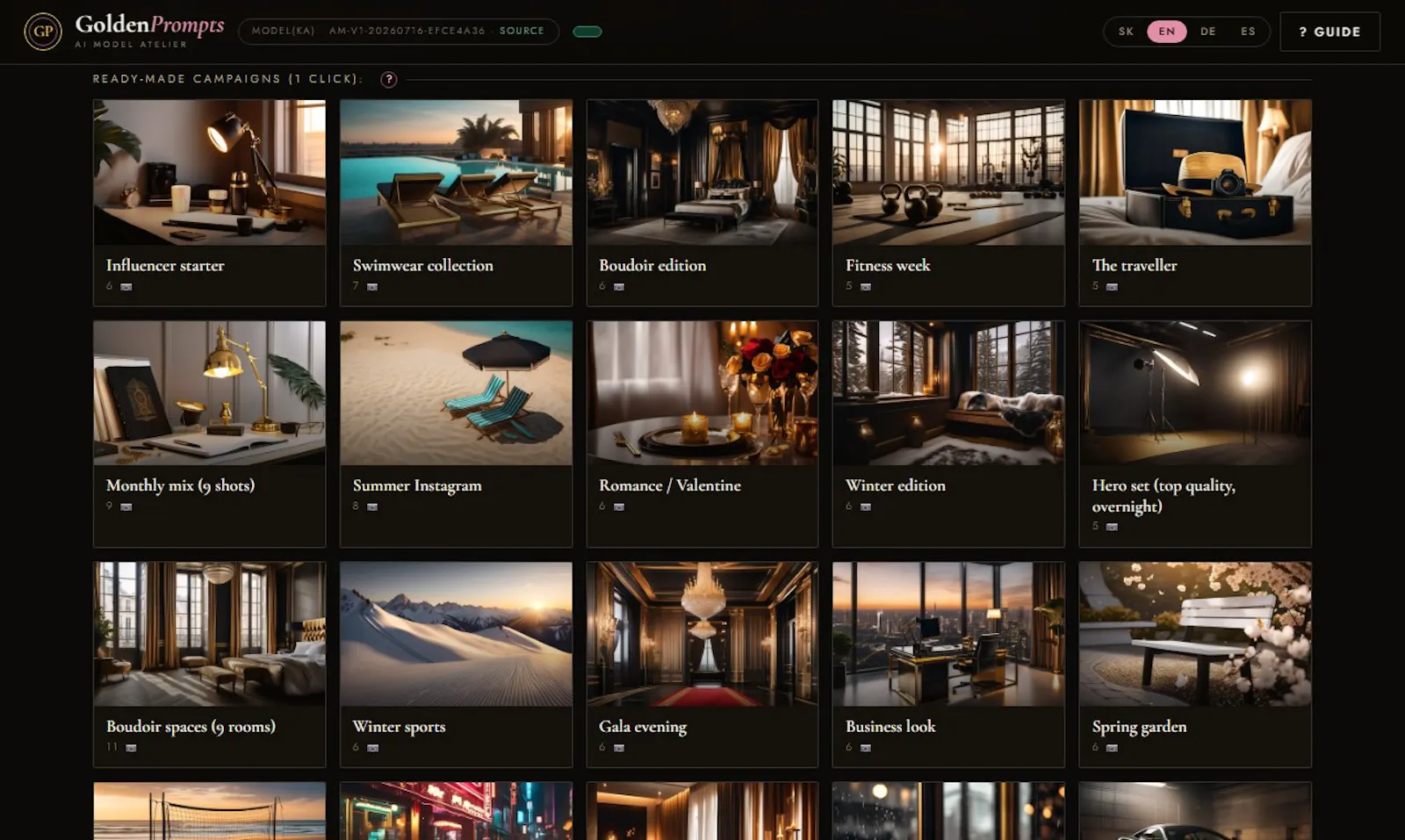Click the "Gala evening" card title
The height and width of the screenshot is (840, 1405).
(x=643, y=727)
